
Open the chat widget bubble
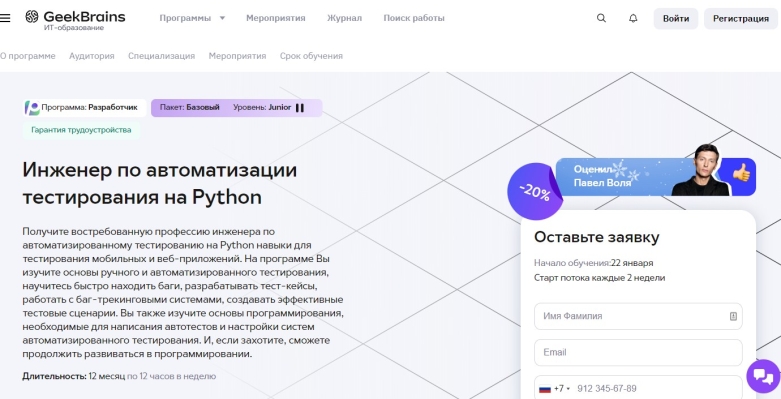click(763, 377)
